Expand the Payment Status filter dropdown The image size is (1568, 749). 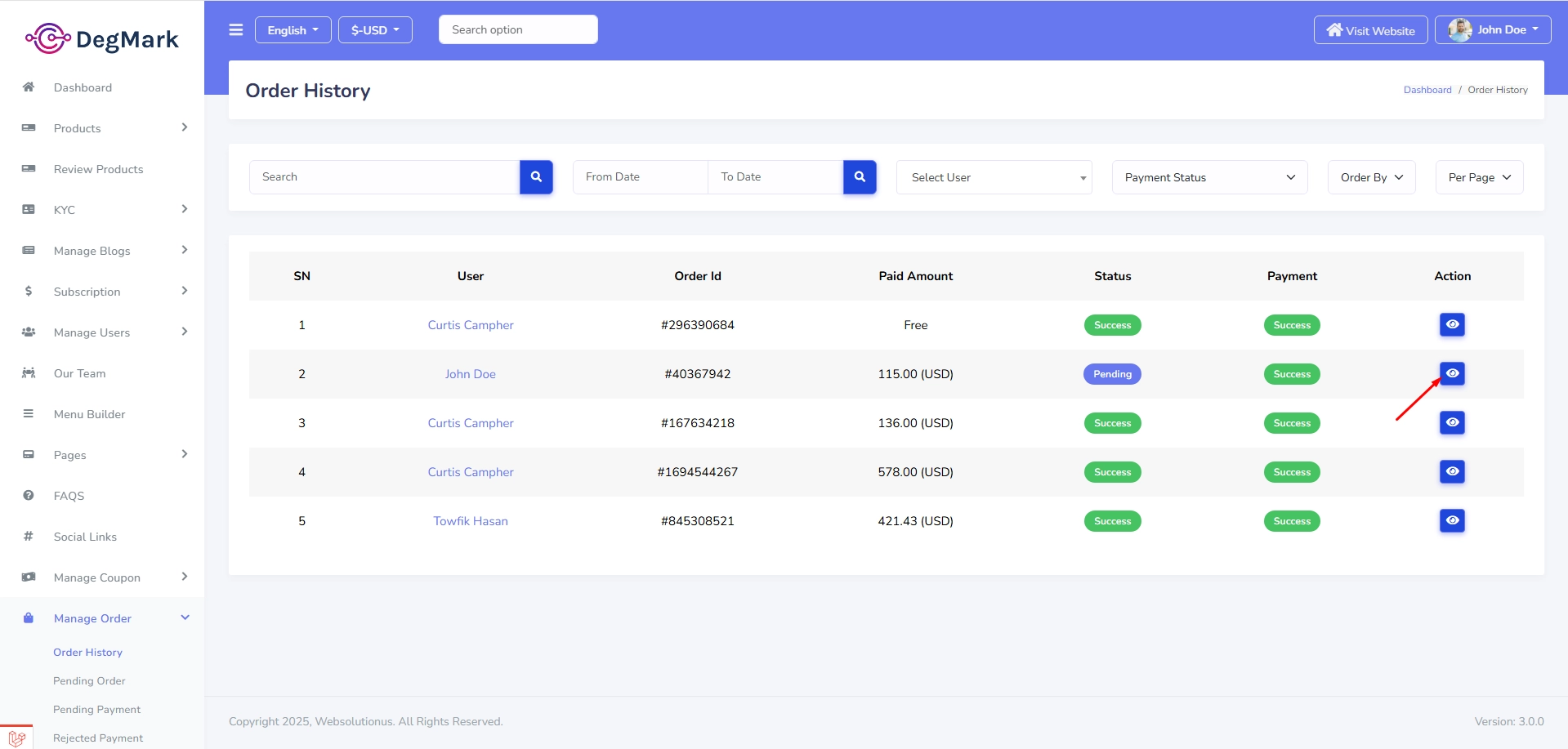click(x=1208, y=177)
